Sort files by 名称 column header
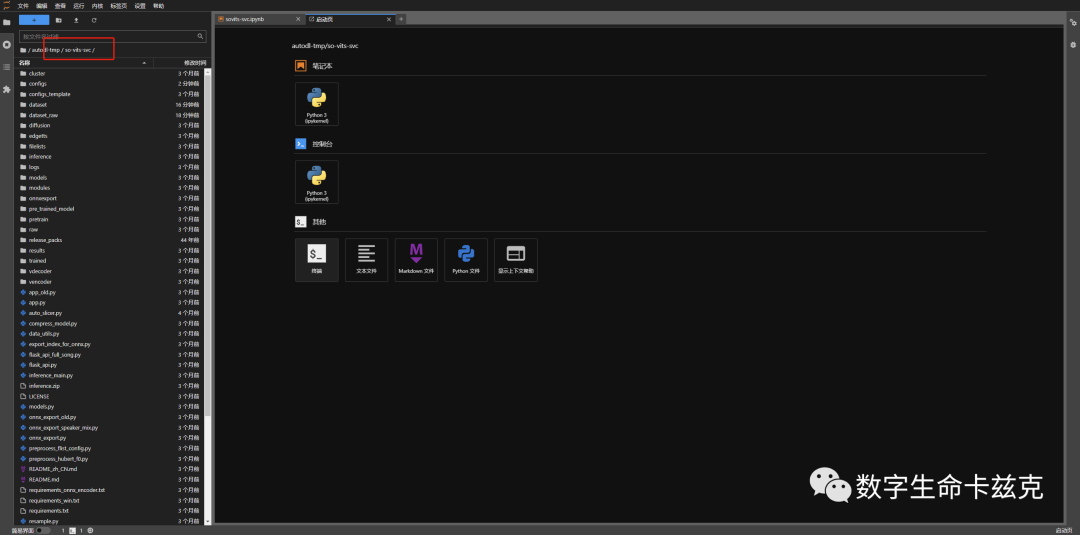The width and height of the screenshot is (1080, 535). 83,63
